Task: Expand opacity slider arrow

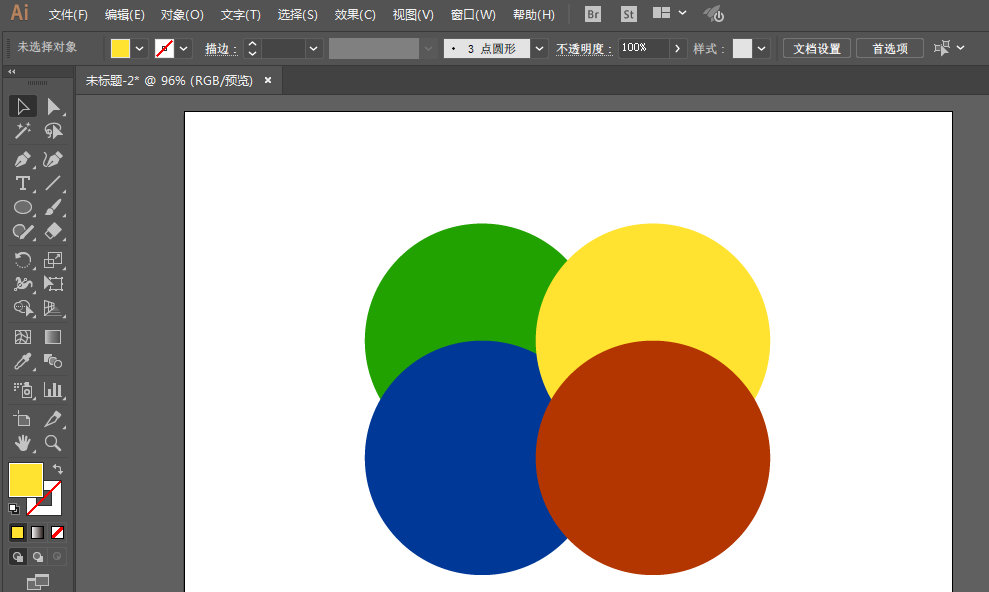Action: [x=677, y=49]
